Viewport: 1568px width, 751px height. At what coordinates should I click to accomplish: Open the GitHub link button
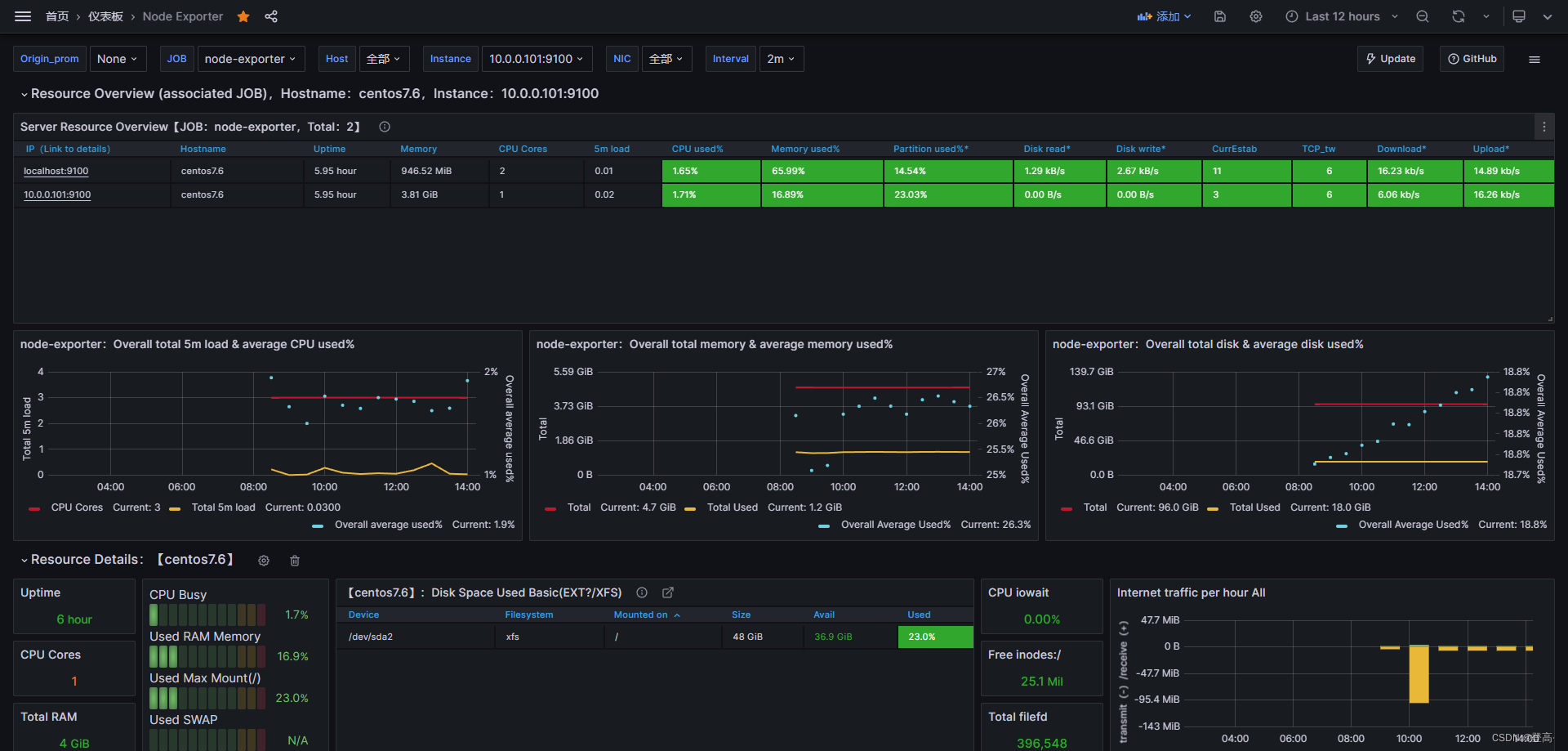click(1472, 59)
